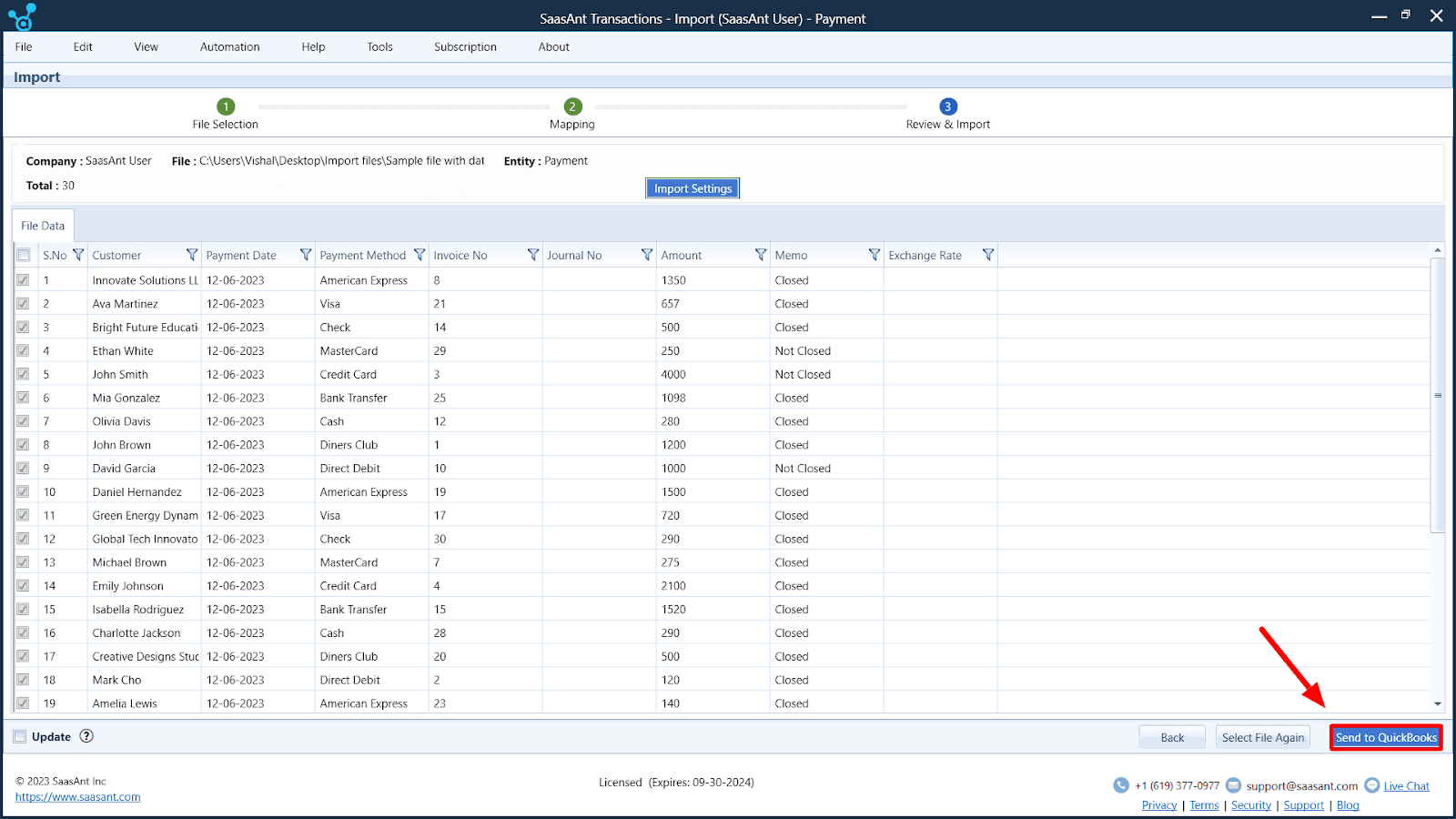This screenshot has height=819, width=1456.
Task: Open the Tools menu
Action: tap(380, 46)
